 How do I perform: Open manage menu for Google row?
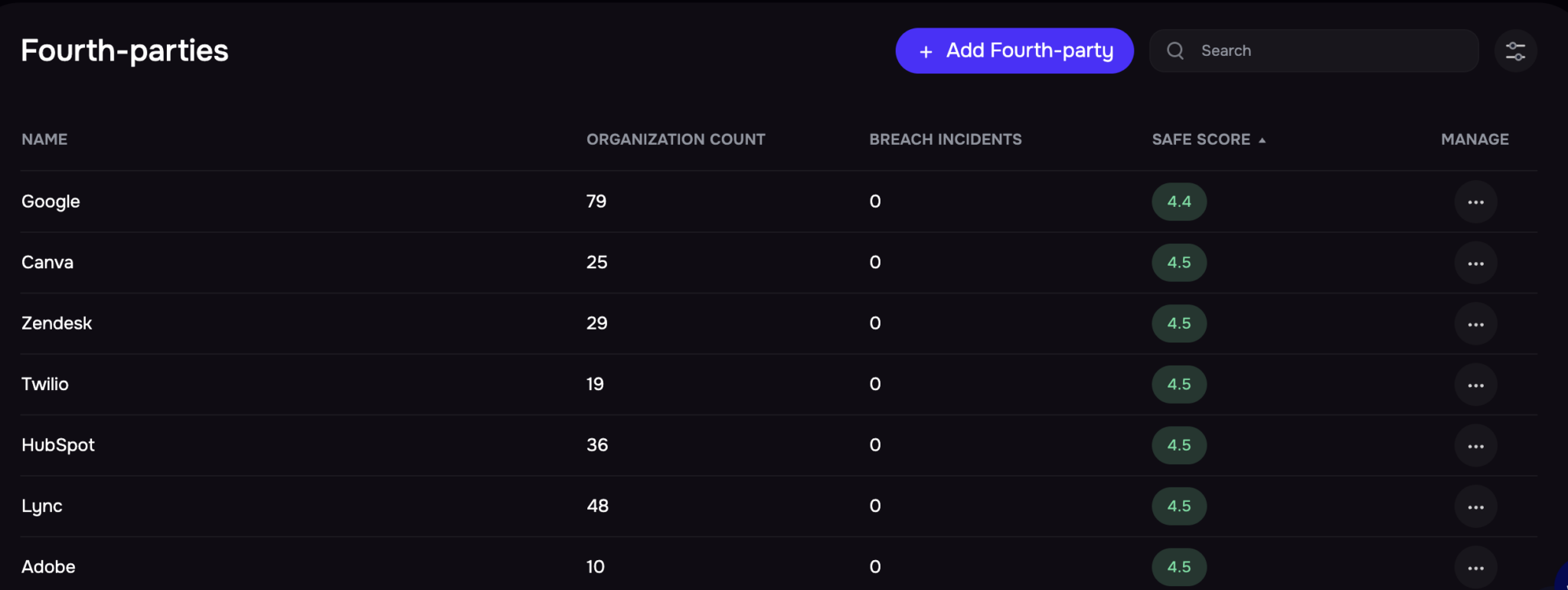click(1475, 202)
